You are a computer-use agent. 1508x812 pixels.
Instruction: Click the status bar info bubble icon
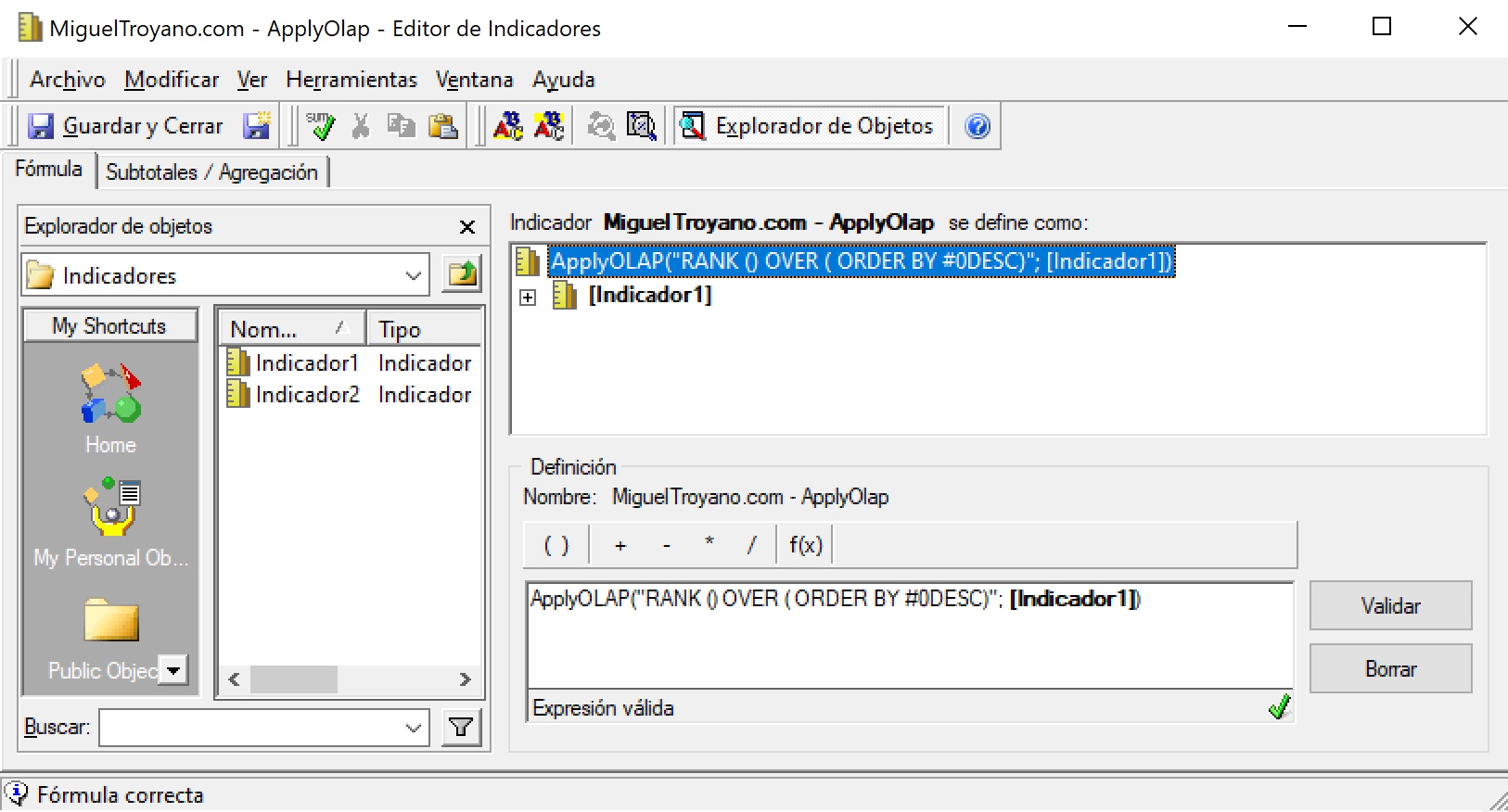[17, 794]
